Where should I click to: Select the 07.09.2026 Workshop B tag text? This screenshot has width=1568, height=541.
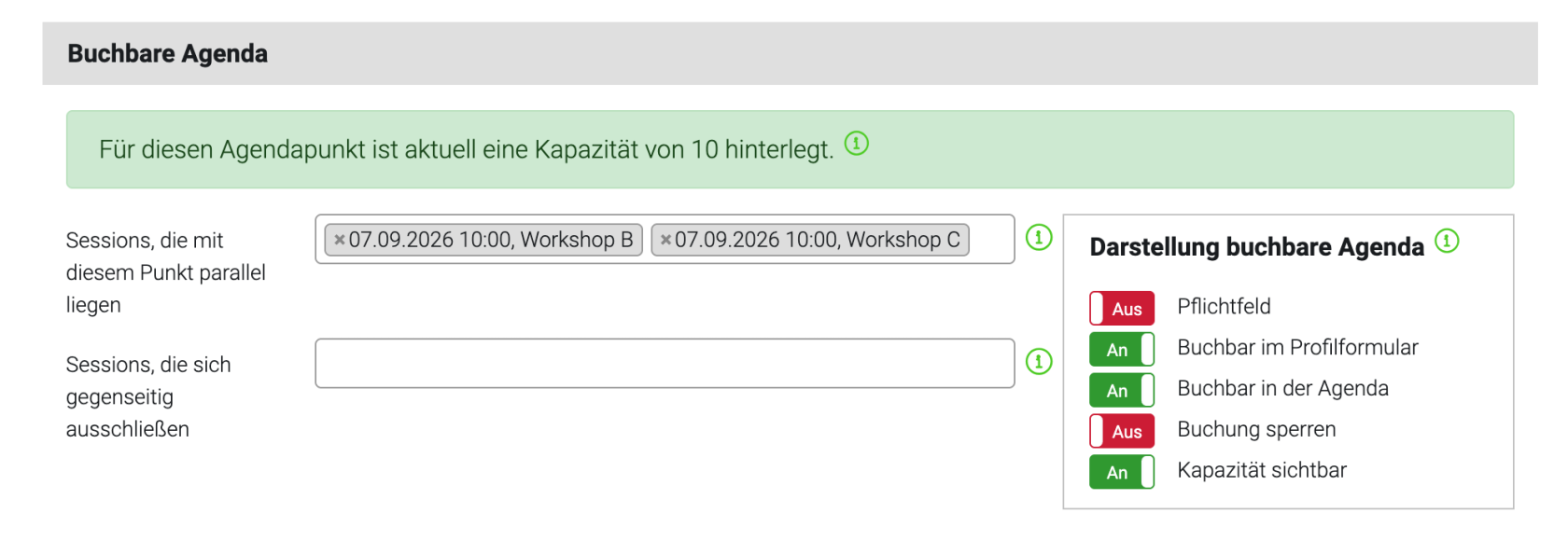pos(491,240)
